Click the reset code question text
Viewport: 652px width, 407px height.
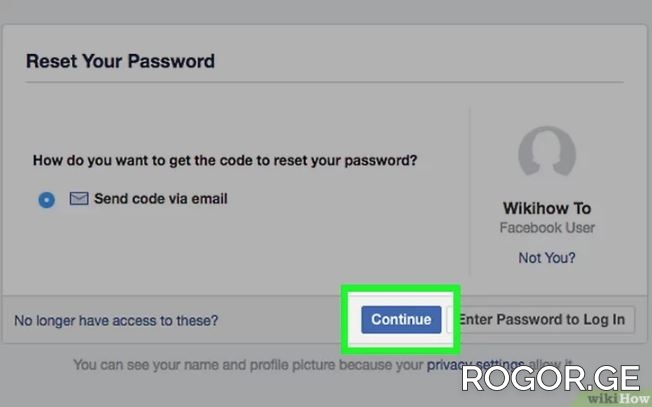click(x=225, y=160)
